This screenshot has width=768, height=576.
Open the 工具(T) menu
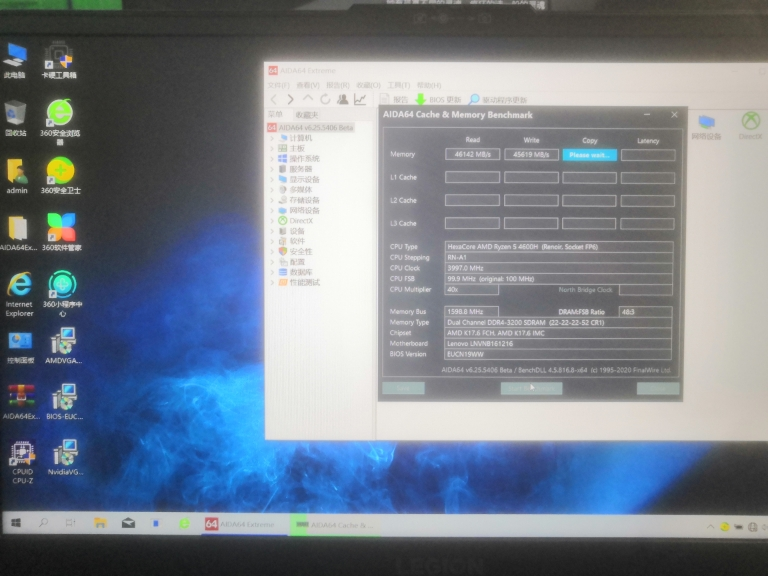[x=398, y=85]
